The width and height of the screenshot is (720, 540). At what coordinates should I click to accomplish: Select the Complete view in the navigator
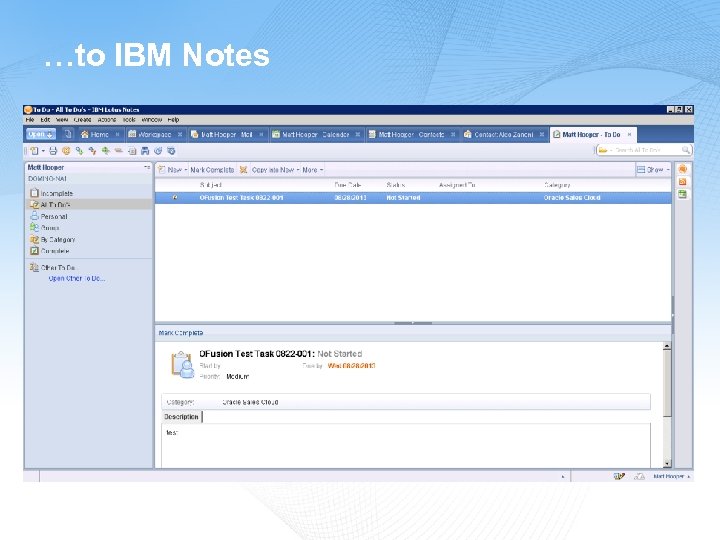(50, 251)
